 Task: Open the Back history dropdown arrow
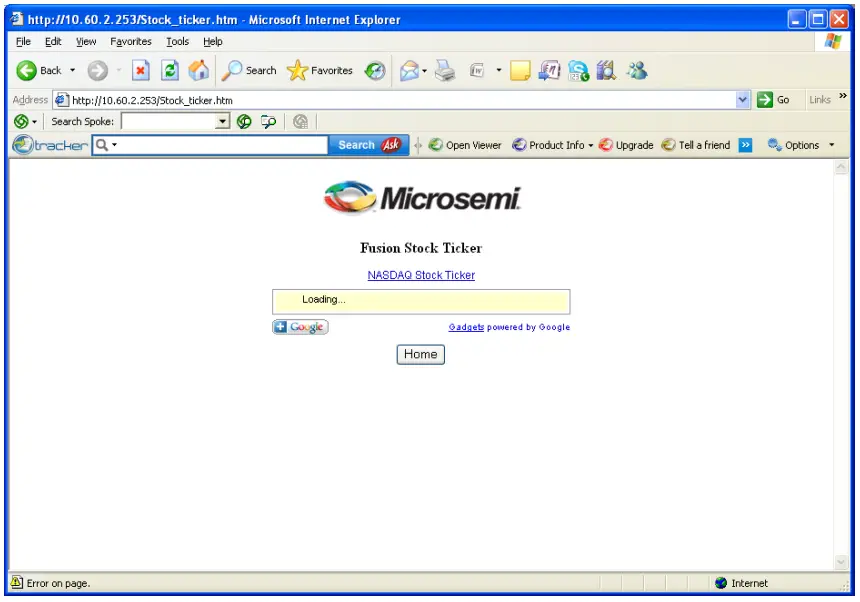click(x=72, y=71)
